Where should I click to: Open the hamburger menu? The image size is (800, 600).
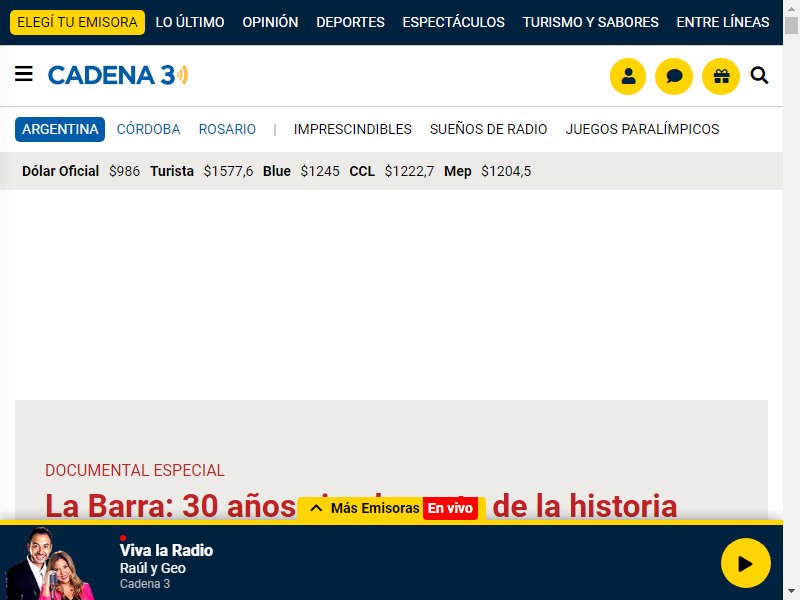[x=23, y=74]
